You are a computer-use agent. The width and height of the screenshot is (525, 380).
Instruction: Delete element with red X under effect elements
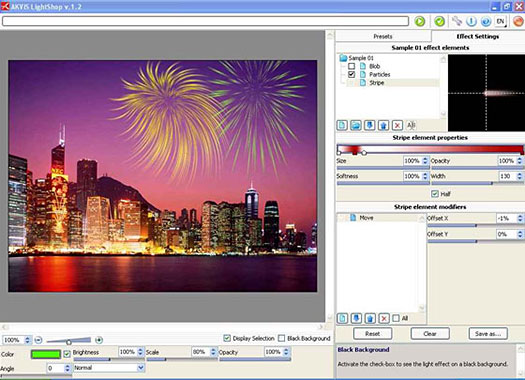pos(397,125)
